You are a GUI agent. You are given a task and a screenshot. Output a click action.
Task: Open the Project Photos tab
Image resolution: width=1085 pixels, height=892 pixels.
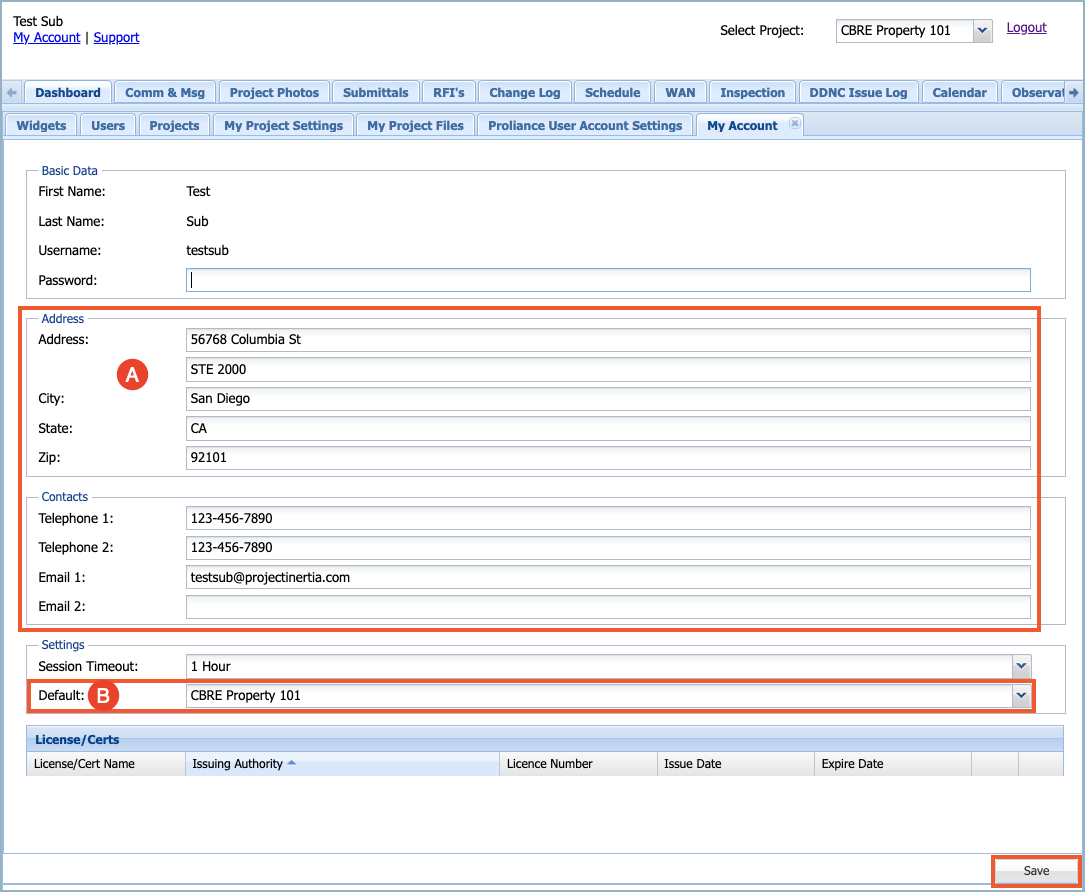coord(274,93)
